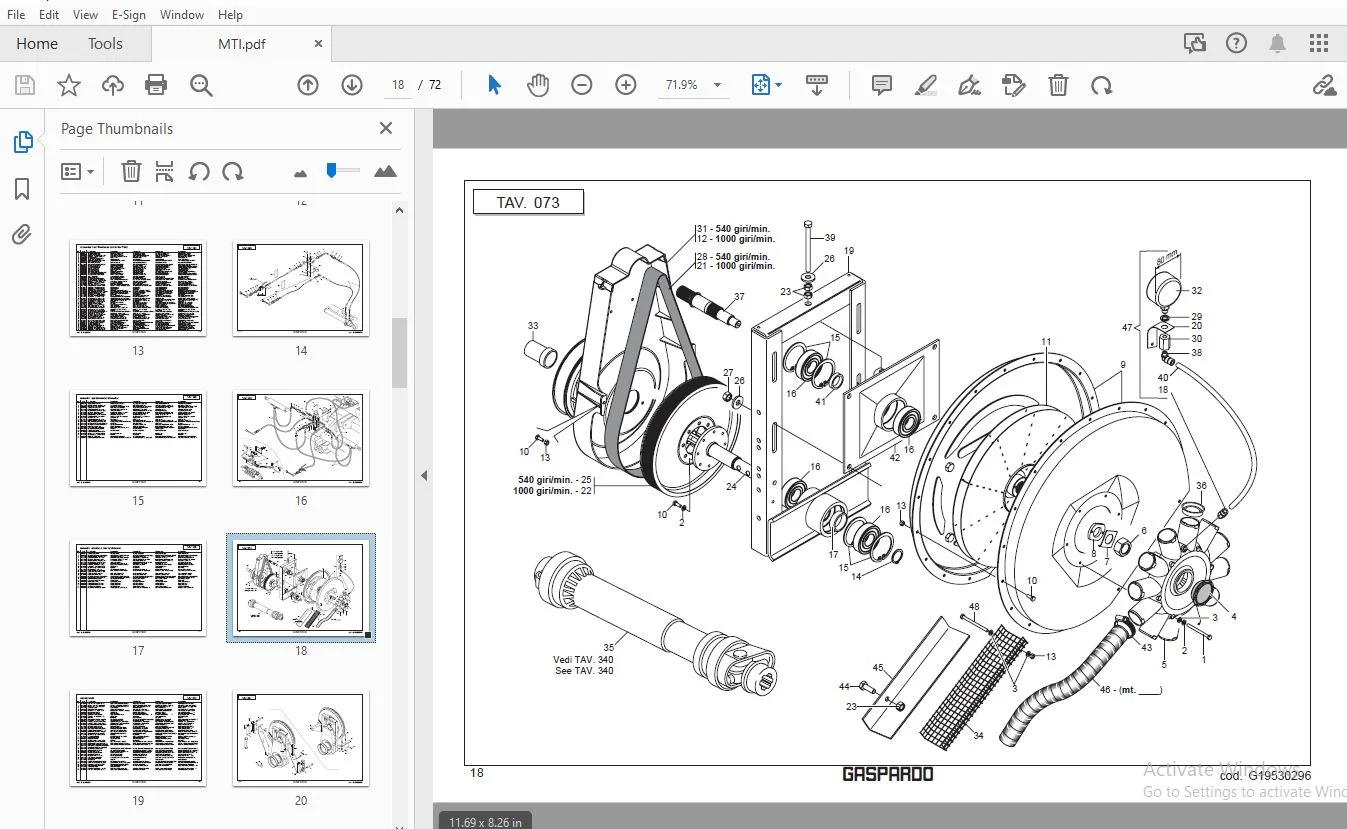Viewport: 1347px width, 829px height.
Task: Open the notifications bell
Action: pyautogui.click(x=1278, y=43)
